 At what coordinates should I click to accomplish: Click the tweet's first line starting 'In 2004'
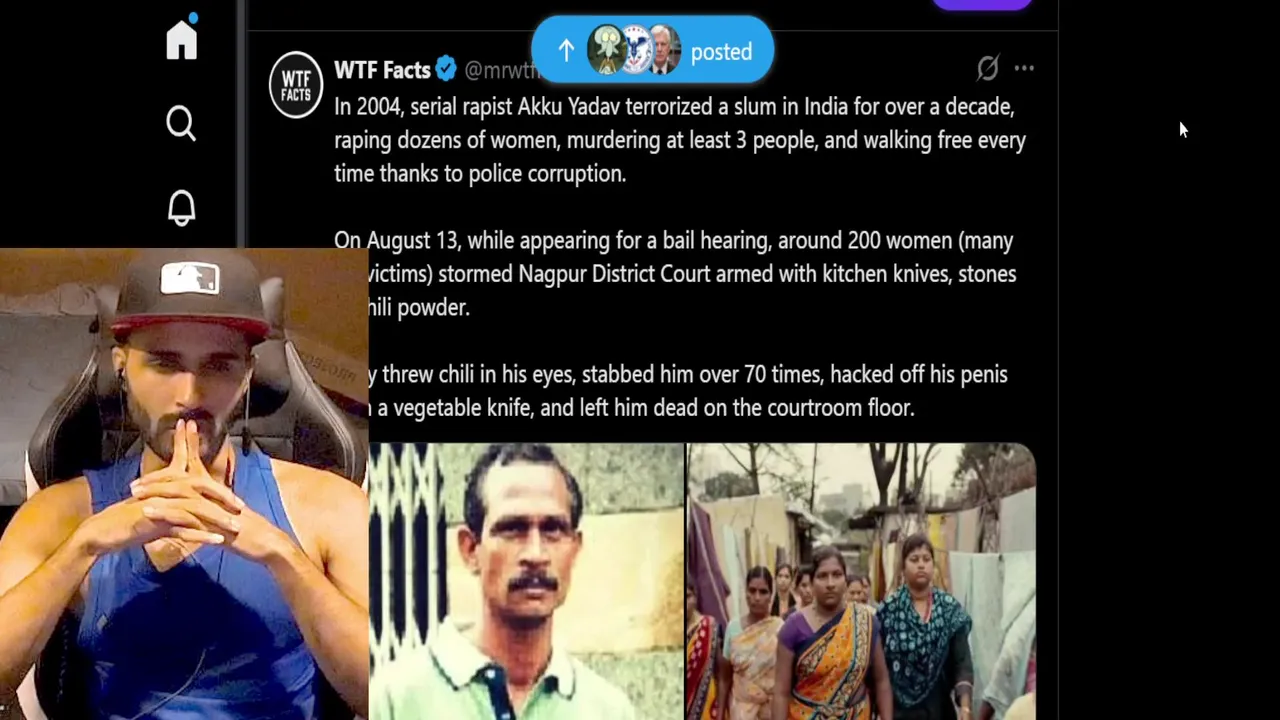pyautogui.click(x=674, y=106)
